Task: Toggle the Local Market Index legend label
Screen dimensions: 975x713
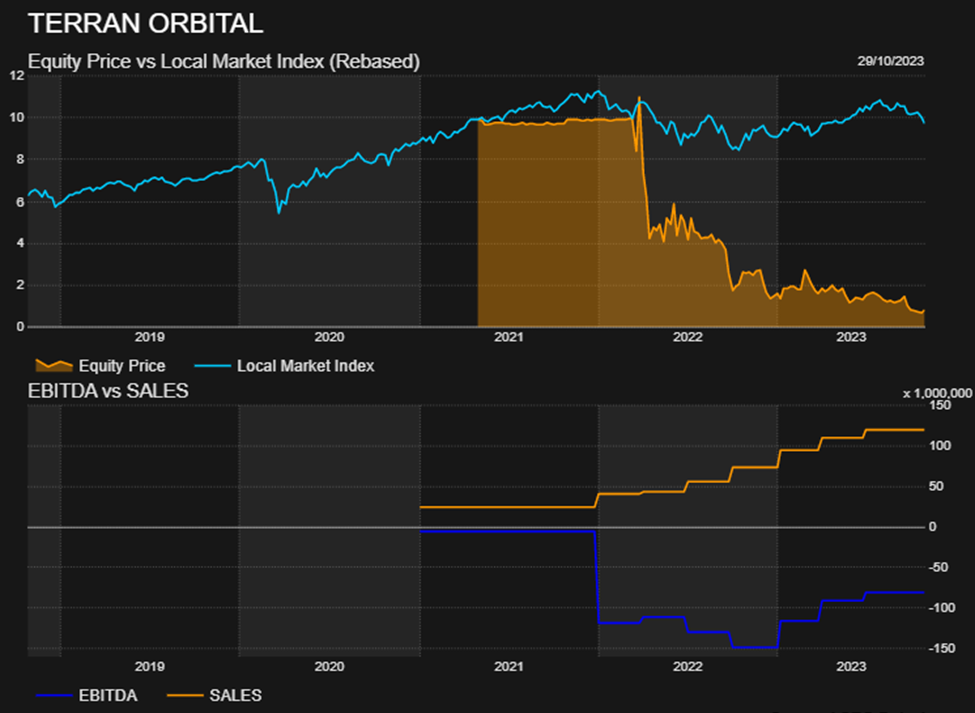Action: (x=305, y=366)
